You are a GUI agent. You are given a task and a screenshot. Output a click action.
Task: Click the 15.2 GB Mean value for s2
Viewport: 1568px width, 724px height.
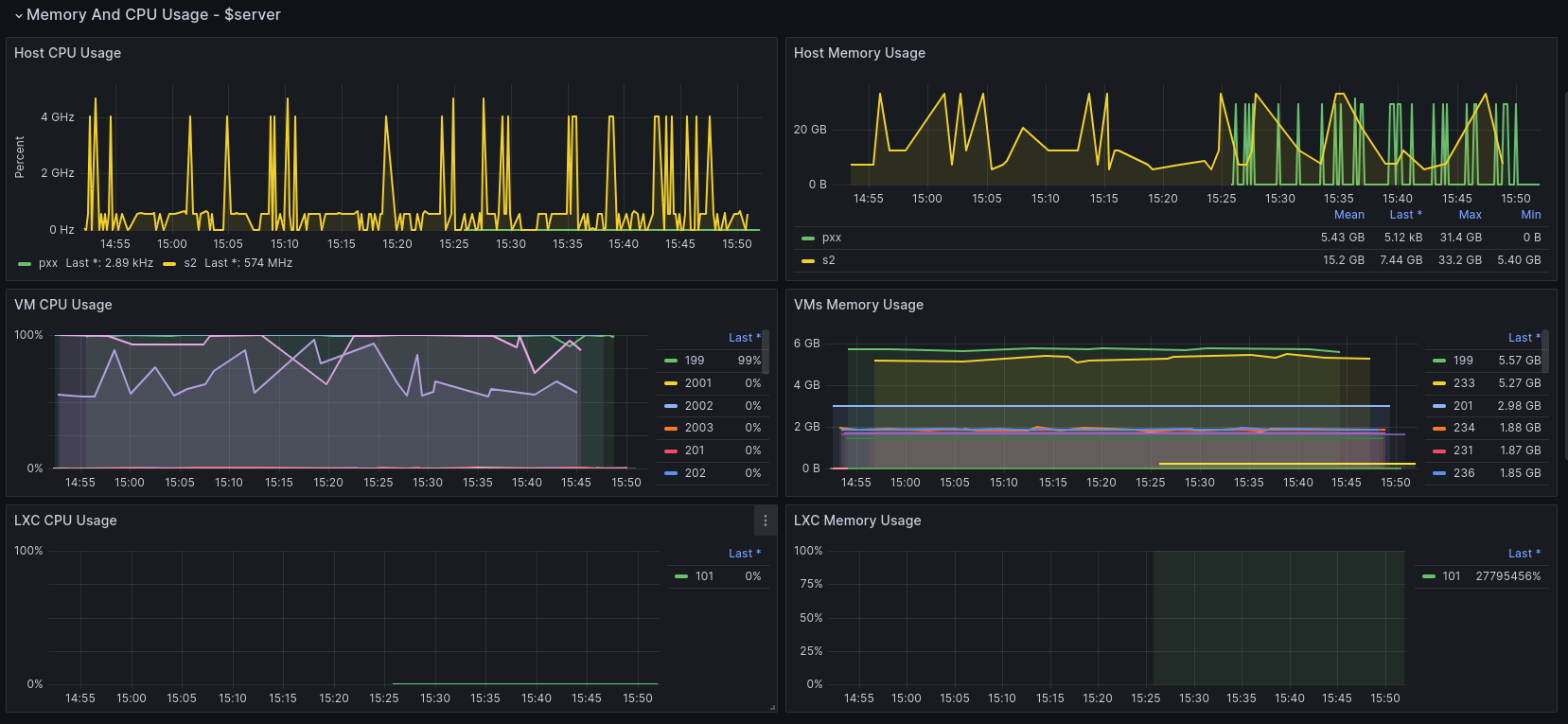tap(1344, 260)
